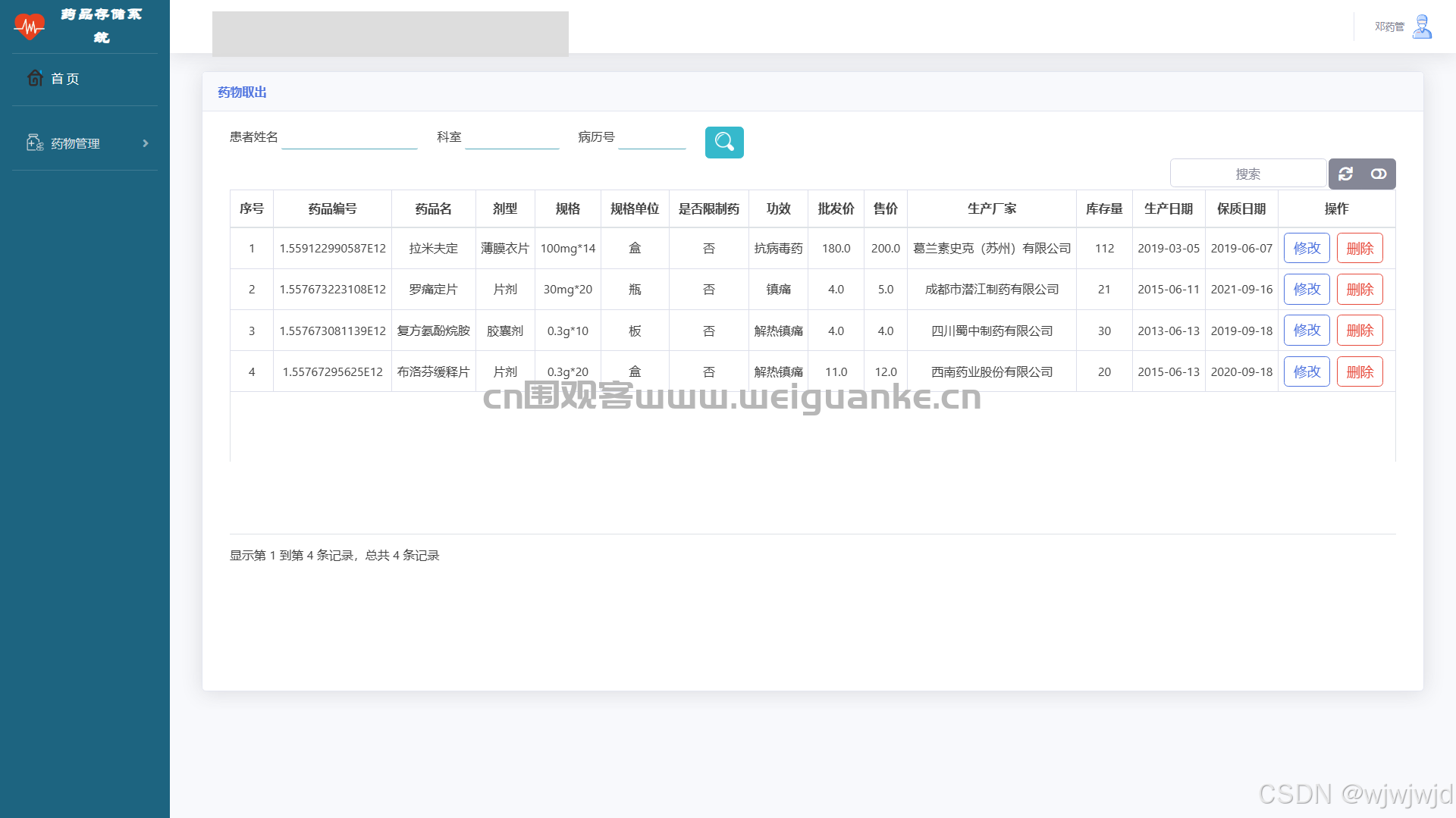Click manufacturer 成都市潜江制药有限公司
The image size is (1456, 818).
coord(992,290)
